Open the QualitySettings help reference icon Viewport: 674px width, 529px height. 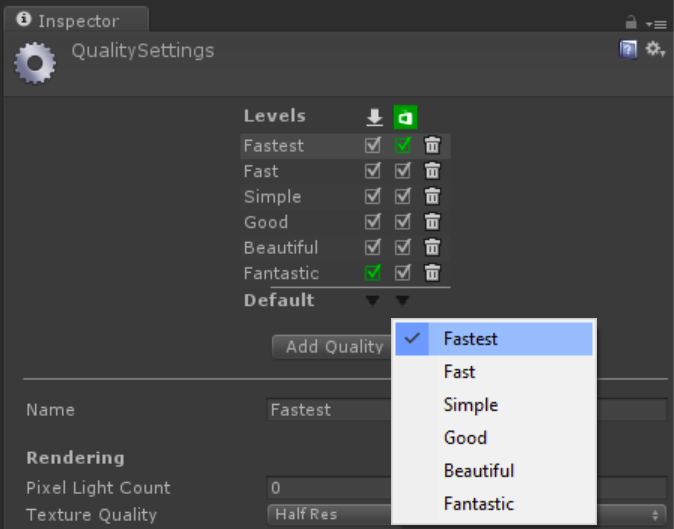pos(628,50)
